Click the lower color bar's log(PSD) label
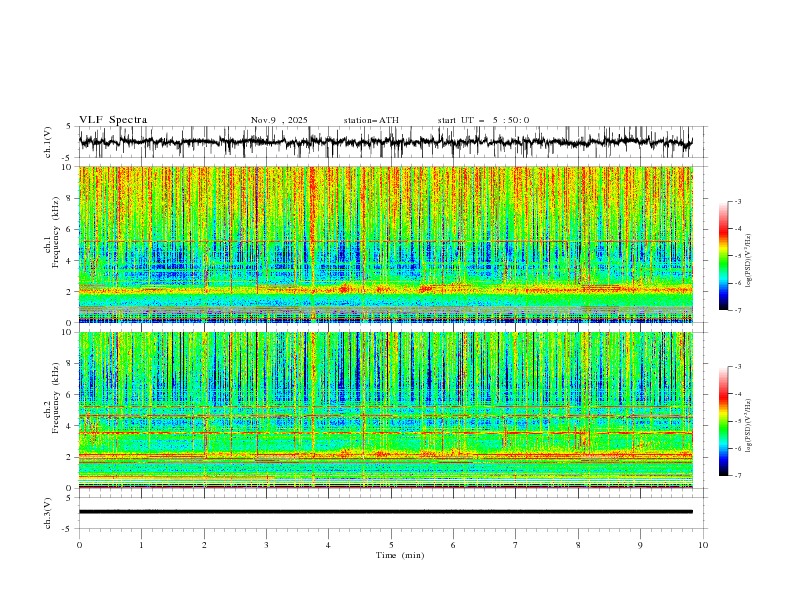792x612 pixels. tap(749, 426)
